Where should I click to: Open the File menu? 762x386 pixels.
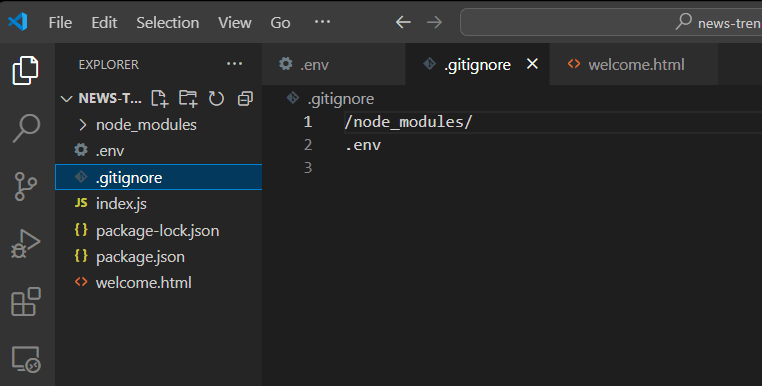pos(60,22)
